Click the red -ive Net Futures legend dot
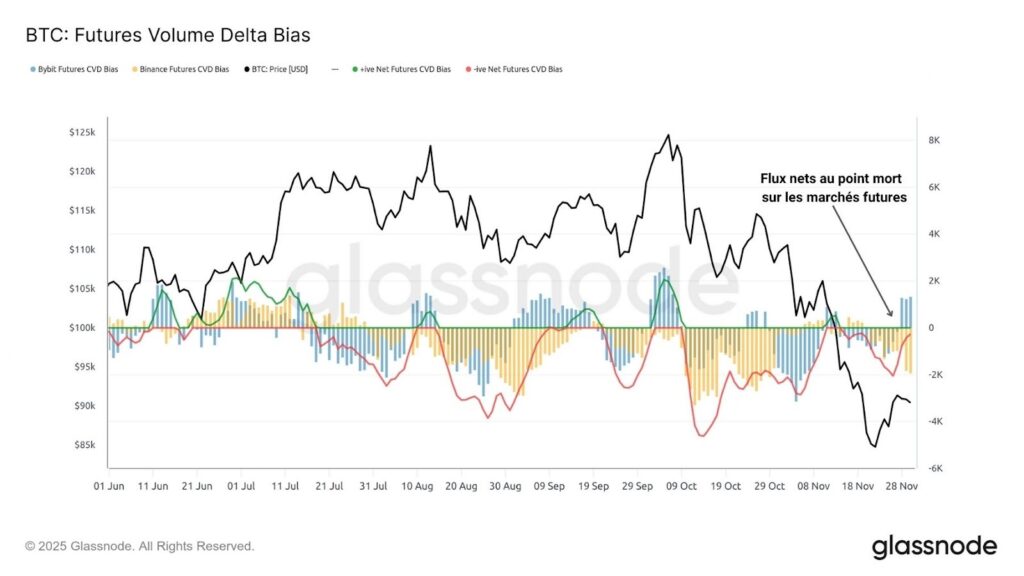Screen dimensions: 1024x576 467,70
